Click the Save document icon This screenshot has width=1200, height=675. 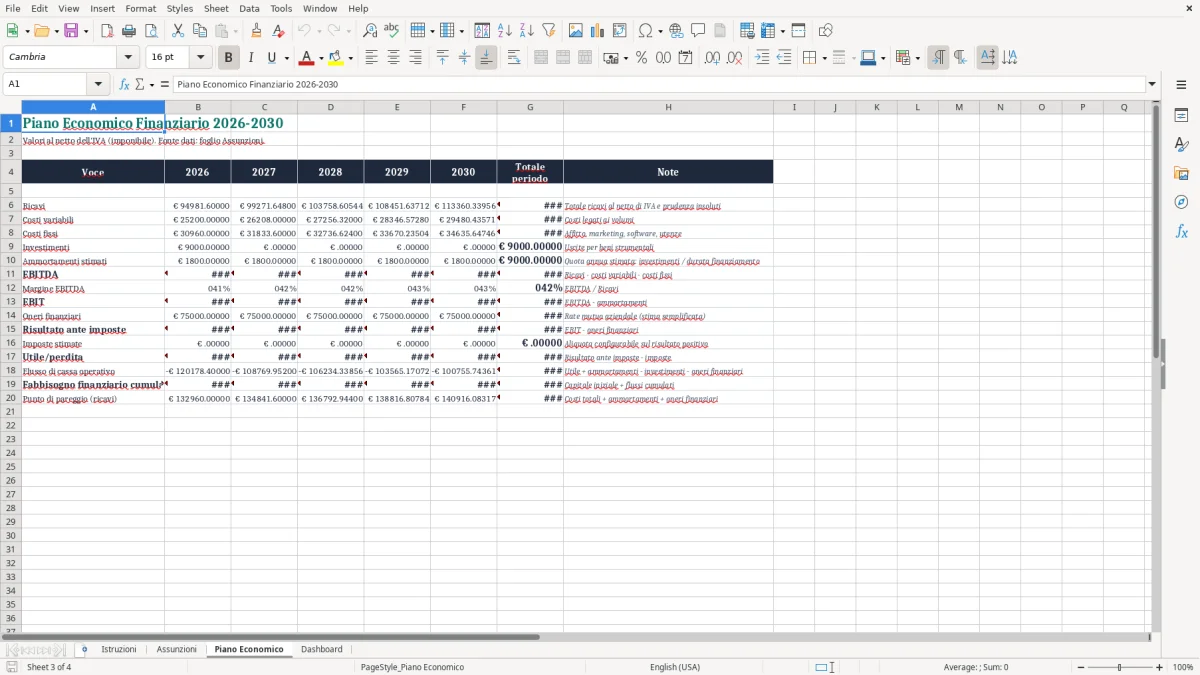click(71, 31)
